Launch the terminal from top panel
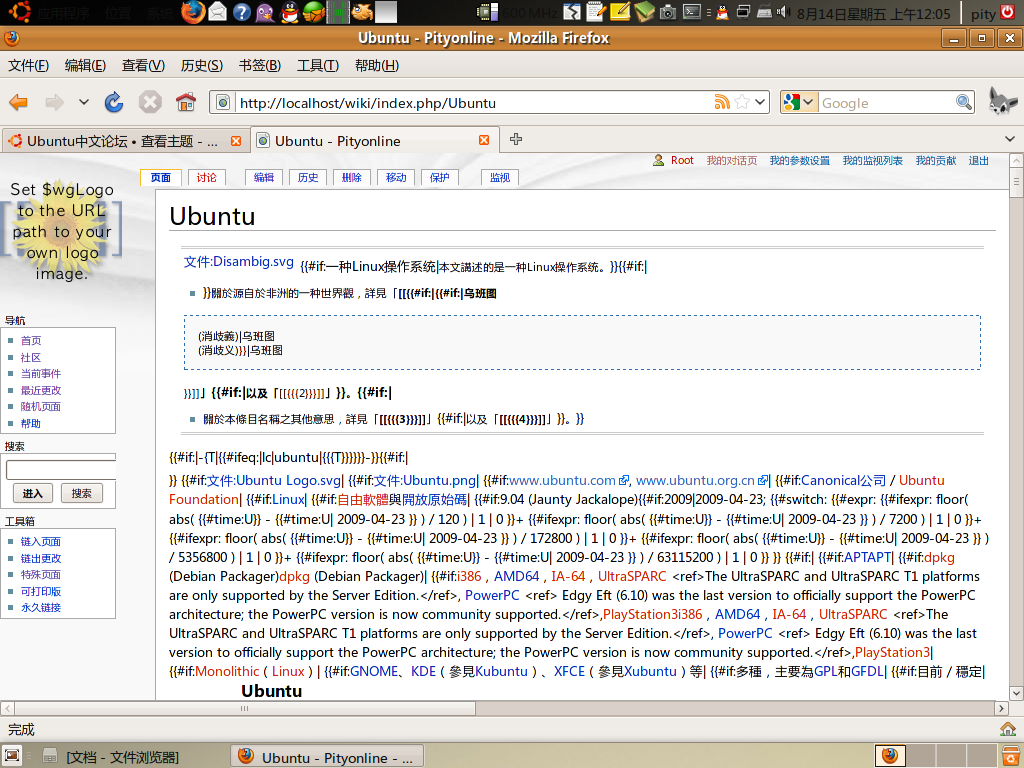 (692, 11)
